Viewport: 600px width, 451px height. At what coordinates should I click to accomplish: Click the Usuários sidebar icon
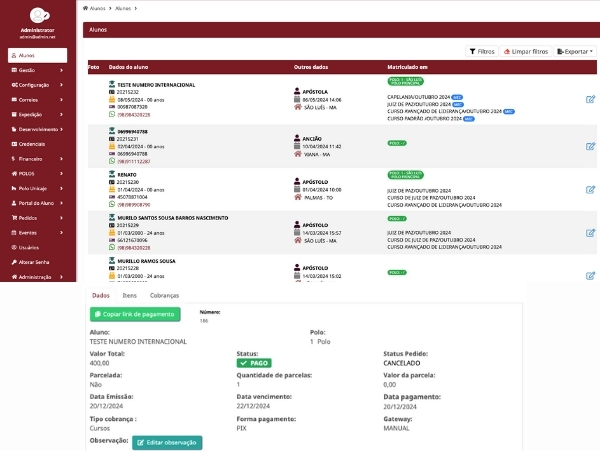pos(14,247)
